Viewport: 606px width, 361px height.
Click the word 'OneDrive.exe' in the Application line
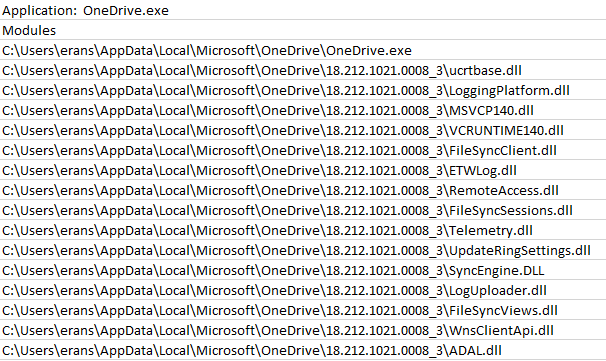(x=126, y=10)
